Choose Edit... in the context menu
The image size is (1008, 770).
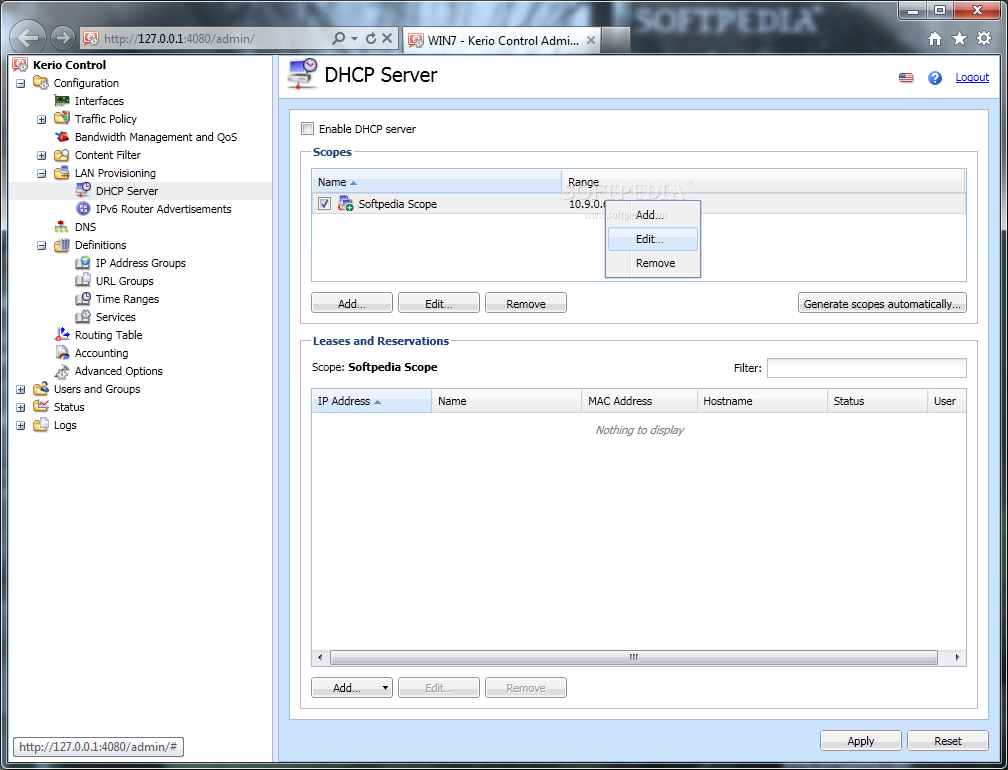(652, 239)
